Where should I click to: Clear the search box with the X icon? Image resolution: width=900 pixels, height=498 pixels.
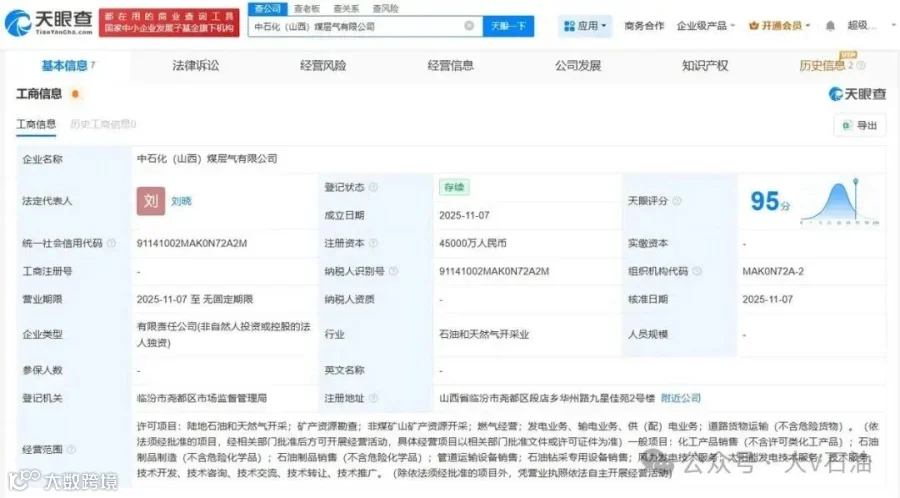pos(469,26)
